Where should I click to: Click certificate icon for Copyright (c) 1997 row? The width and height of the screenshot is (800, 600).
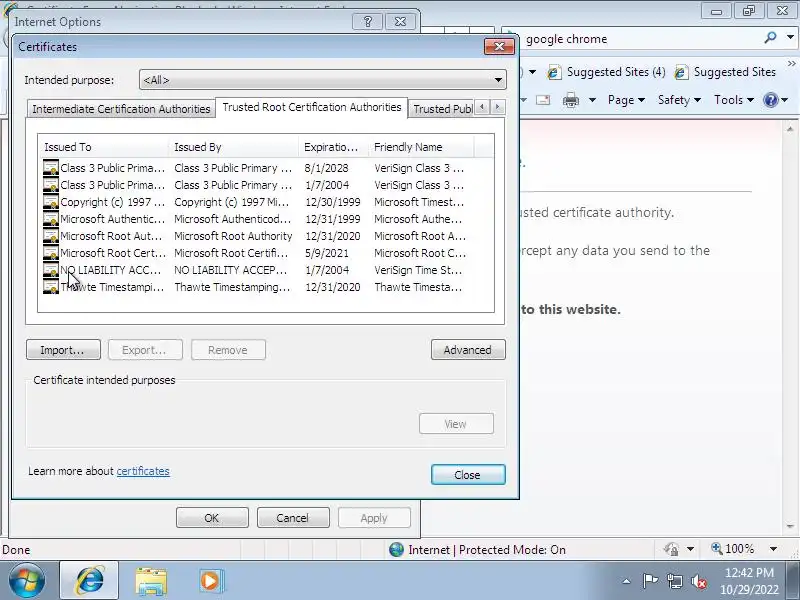click(51, 202)
